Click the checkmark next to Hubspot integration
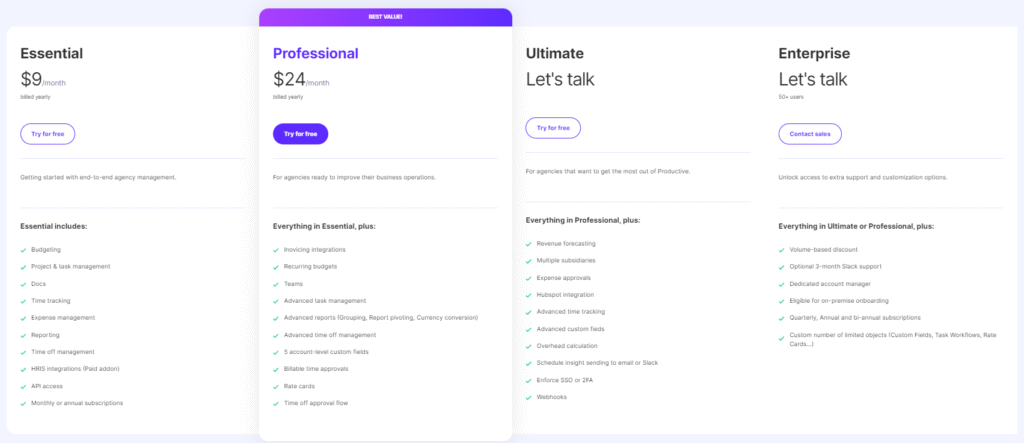1024x443 pixels. tap(528, 294)
